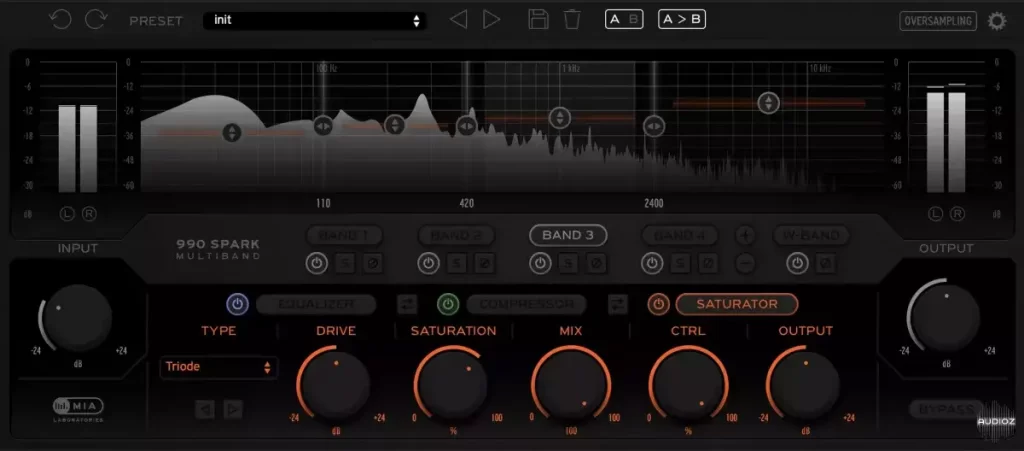Click the MIA Laboratories logo
This screenshot has width=1024, height=451.
(78, 409)
